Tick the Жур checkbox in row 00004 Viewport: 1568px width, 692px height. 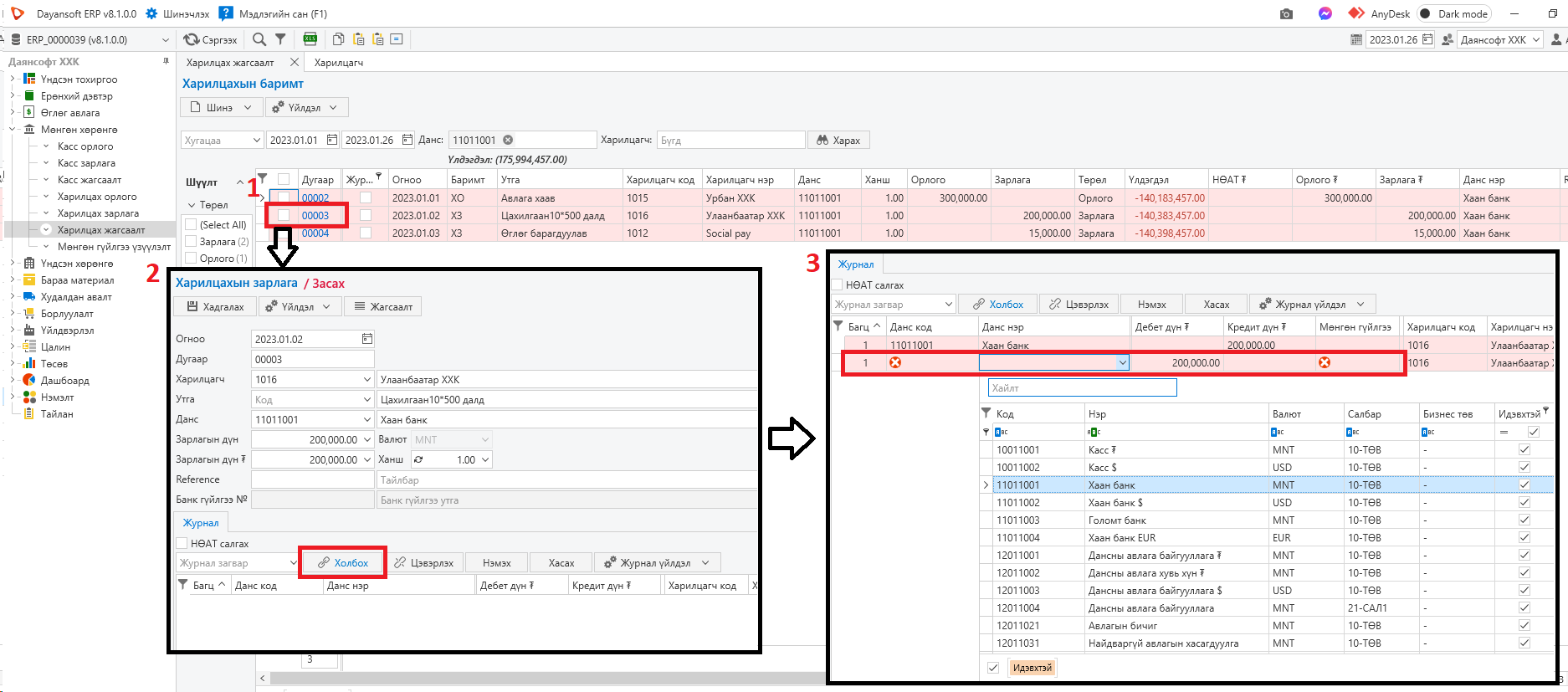[x=365, y=233]
